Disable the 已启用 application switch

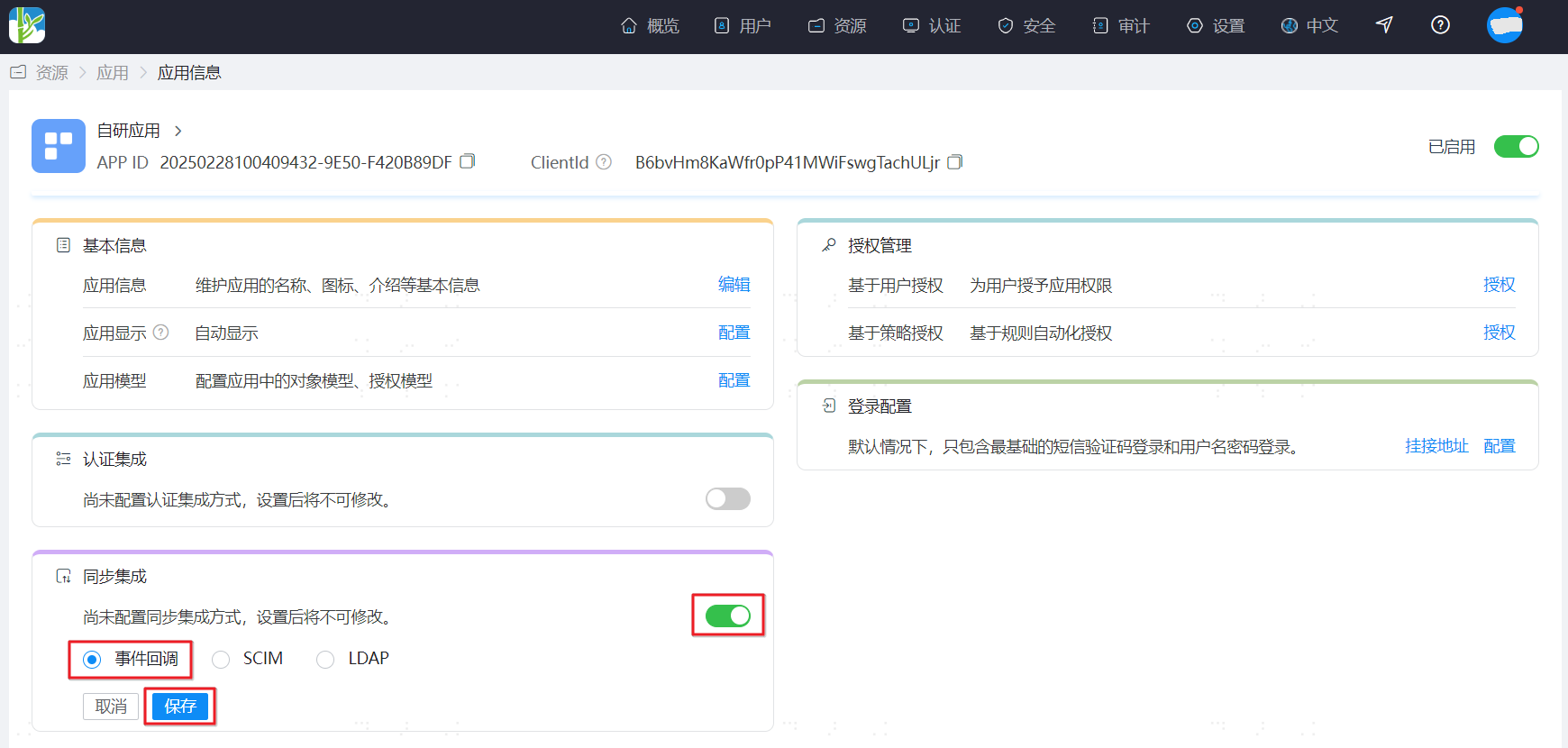click(1516, 146)
